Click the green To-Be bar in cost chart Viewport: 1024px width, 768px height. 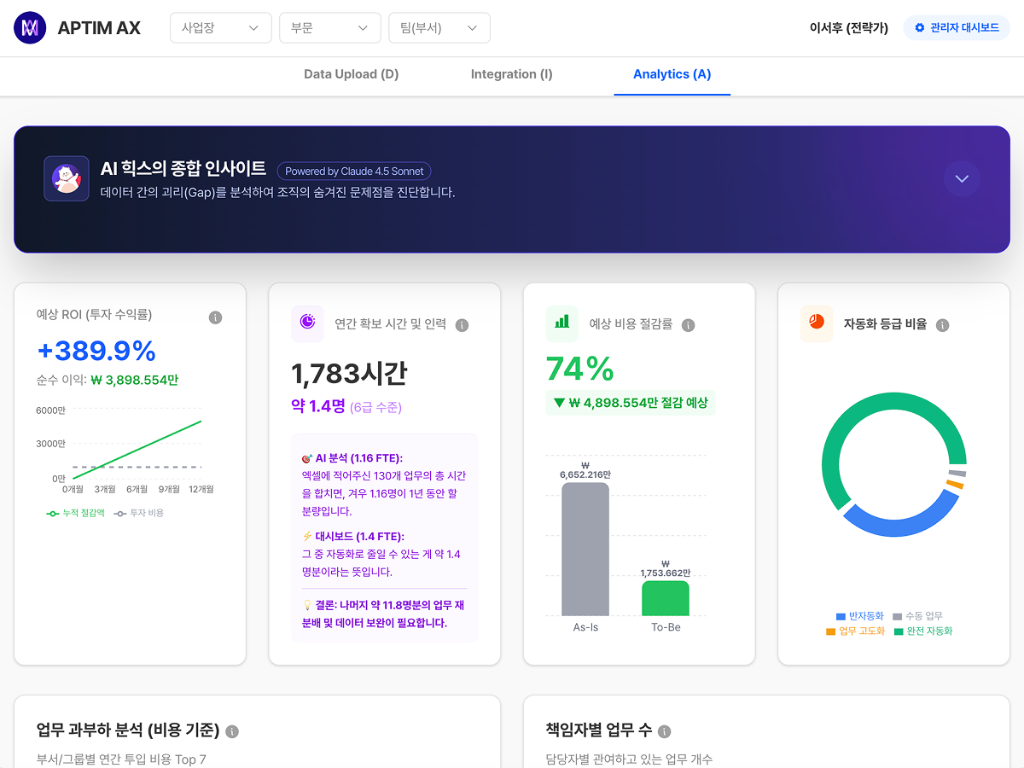pyautogui.click(x=665, y=598)
